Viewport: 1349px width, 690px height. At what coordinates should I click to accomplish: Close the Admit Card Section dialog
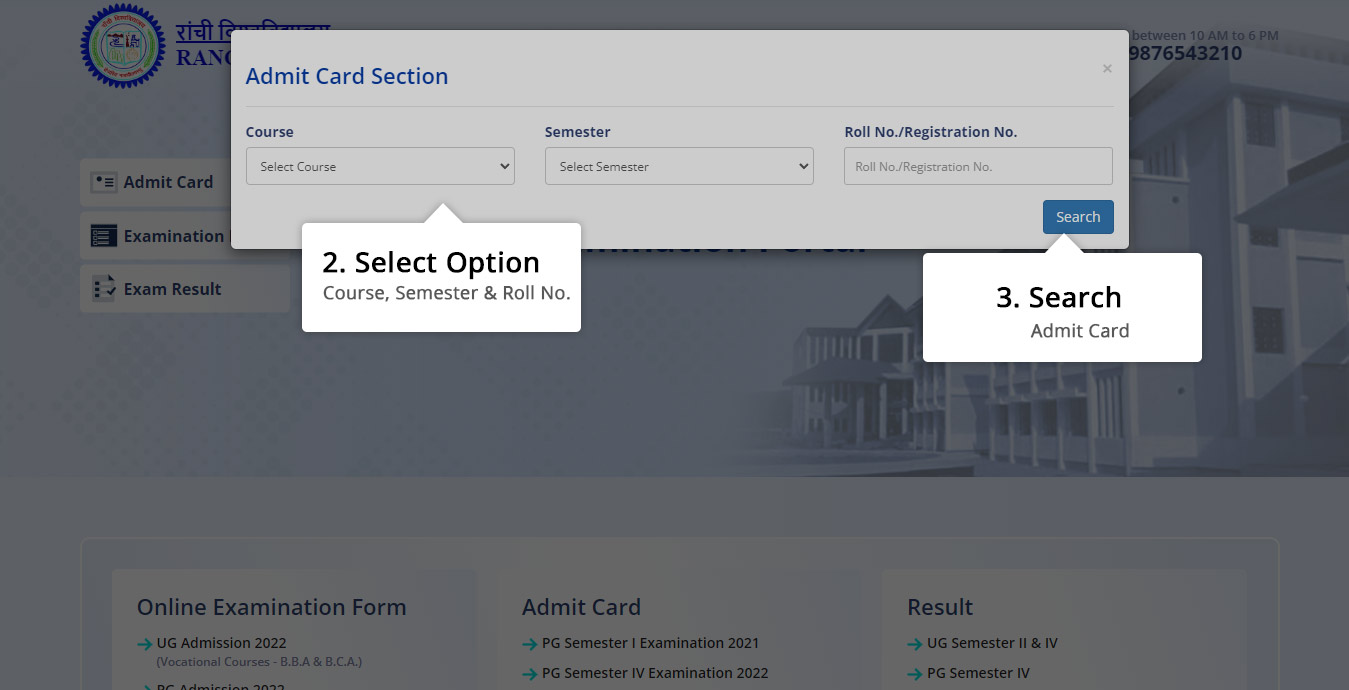[1107, 69]
